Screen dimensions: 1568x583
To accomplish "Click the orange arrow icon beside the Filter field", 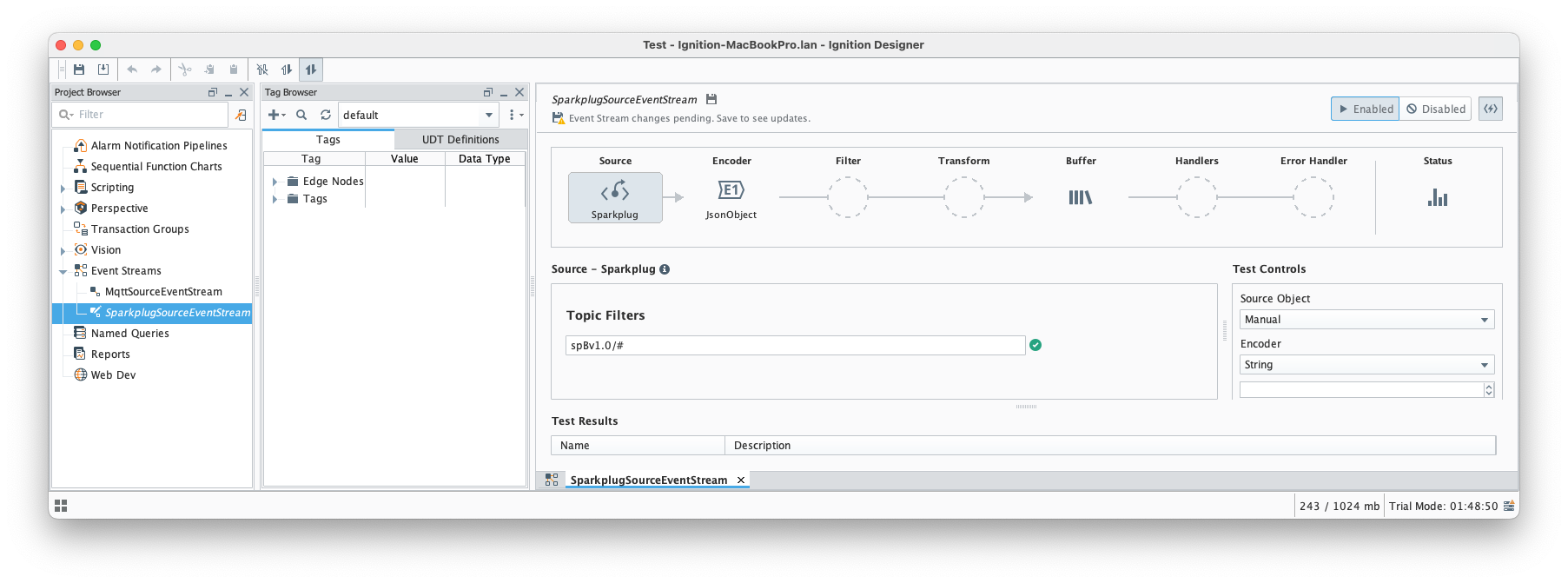I will (241, 115).
